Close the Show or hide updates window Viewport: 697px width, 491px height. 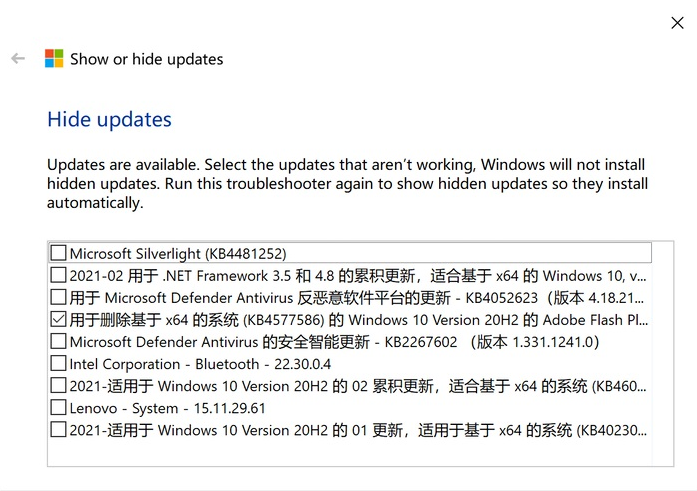(x=677, y=22)
